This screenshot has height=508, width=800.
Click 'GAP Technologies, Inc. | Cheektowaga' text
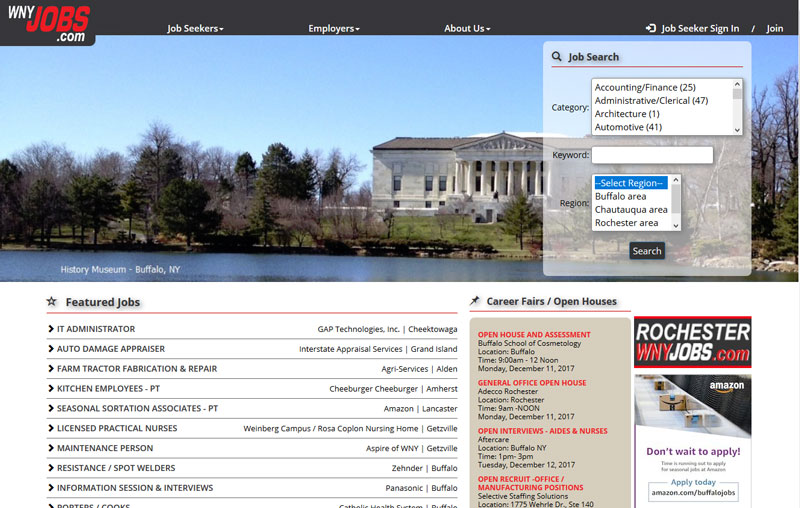387,329
